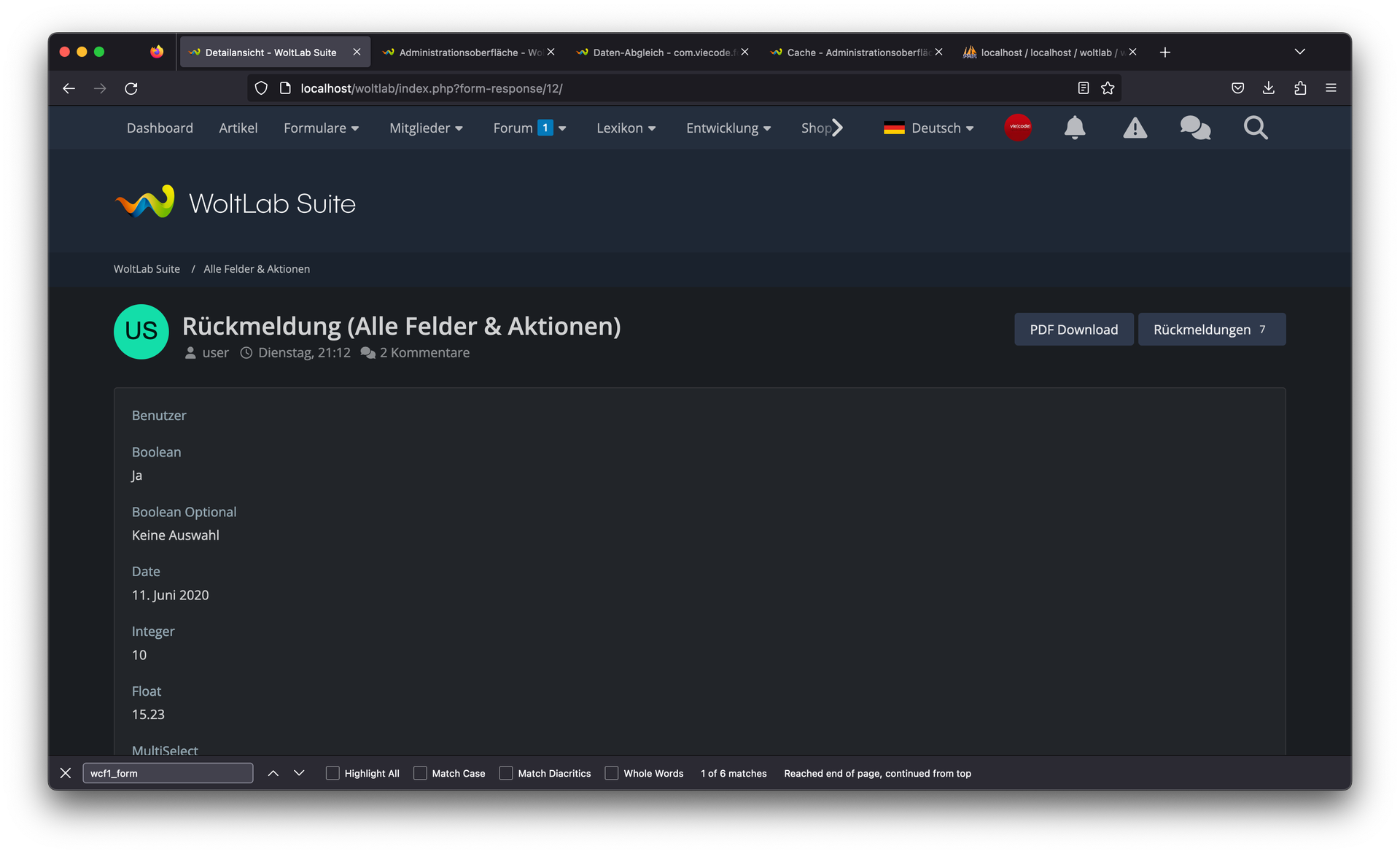The height and width of the screenshot is (854, 1400).
Task: Click the red user avatar in navigation
Action: point(1018,127)
